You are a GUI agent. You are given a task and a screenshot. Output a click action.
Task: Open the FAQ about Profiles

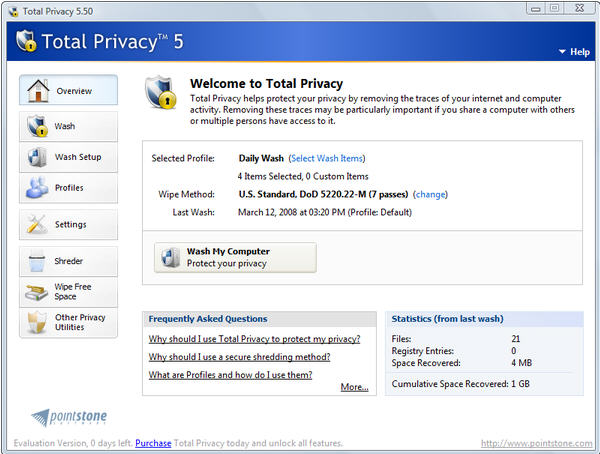pyautogui.click(x=230, y=375)
